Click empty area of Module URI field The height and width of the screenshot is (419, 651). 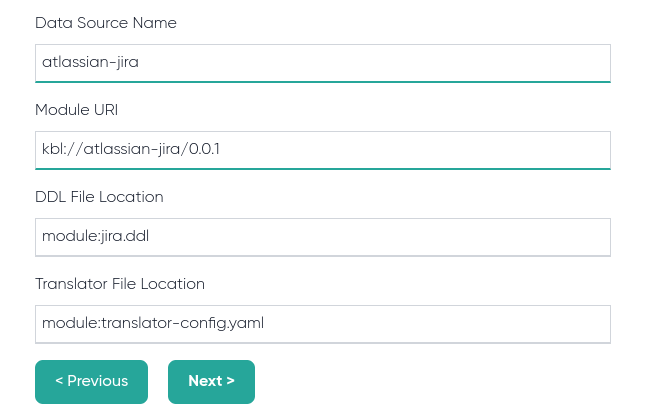pyautogui.click(x=415, y=150)
